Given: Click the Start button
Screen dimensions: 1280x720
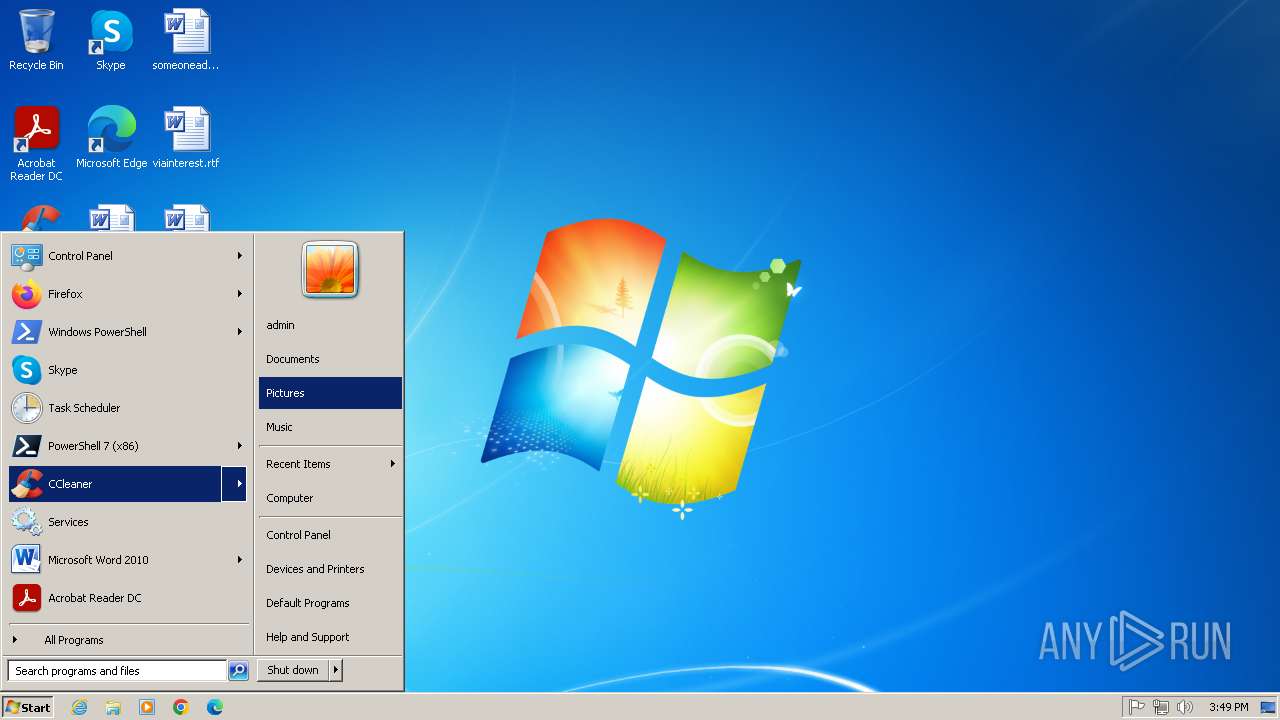Looking at the screenshot, I should [28, 707].
